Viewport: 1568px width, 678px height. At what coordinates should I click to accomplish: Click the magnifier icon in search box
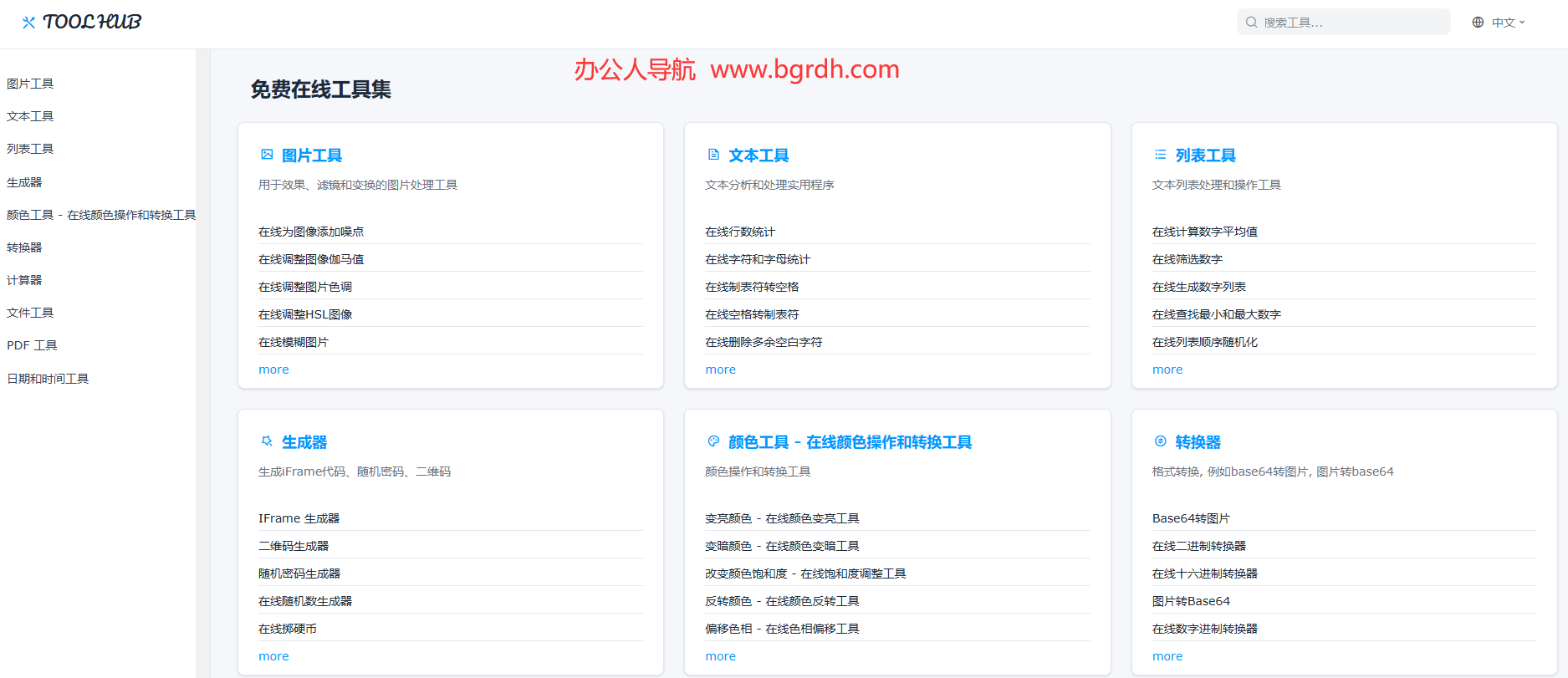pos(1251,23)
